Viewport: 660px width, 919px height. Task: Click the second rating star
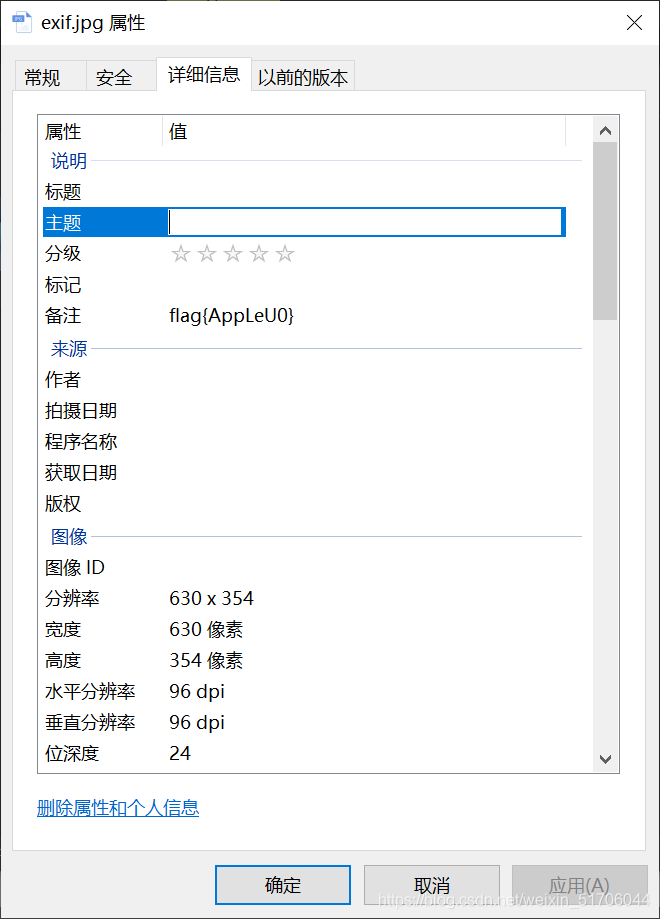pyautogui.click(x=207, y=253)
